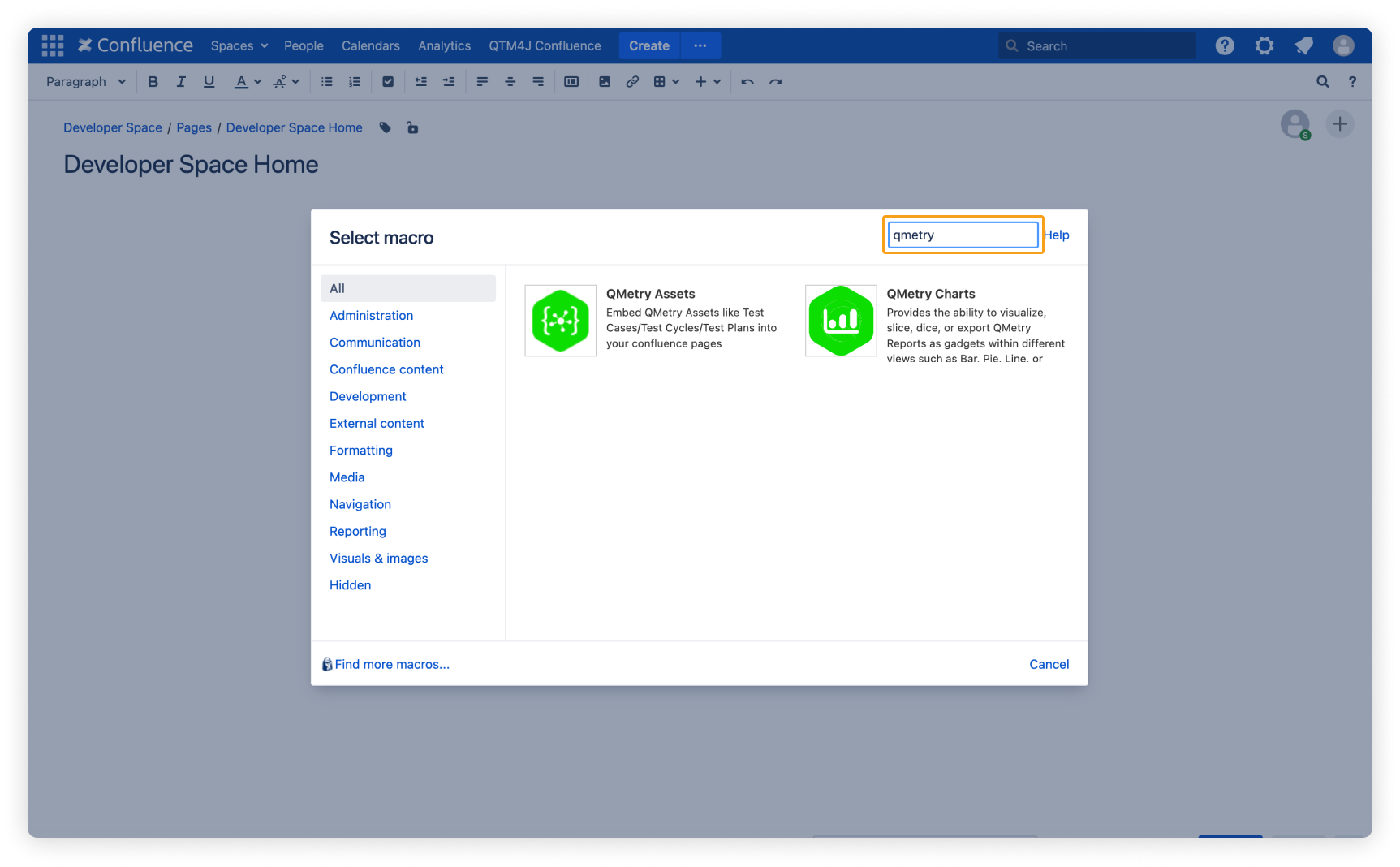Insert files and images icon
The height and width of the screenshot is (867, 1400).
coord(605,81)
